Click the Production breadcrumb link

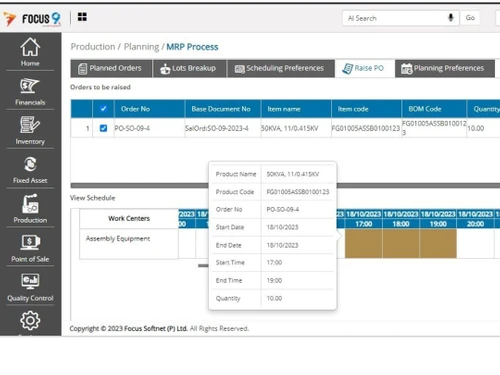tap(93, 47)
